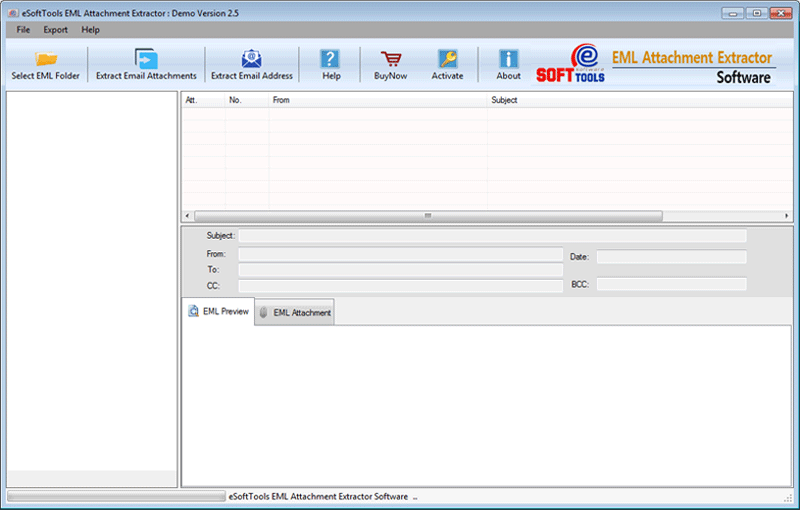Click the EML preview content area
This screenshot has width=800, height=510.
[x=487, y=405]
